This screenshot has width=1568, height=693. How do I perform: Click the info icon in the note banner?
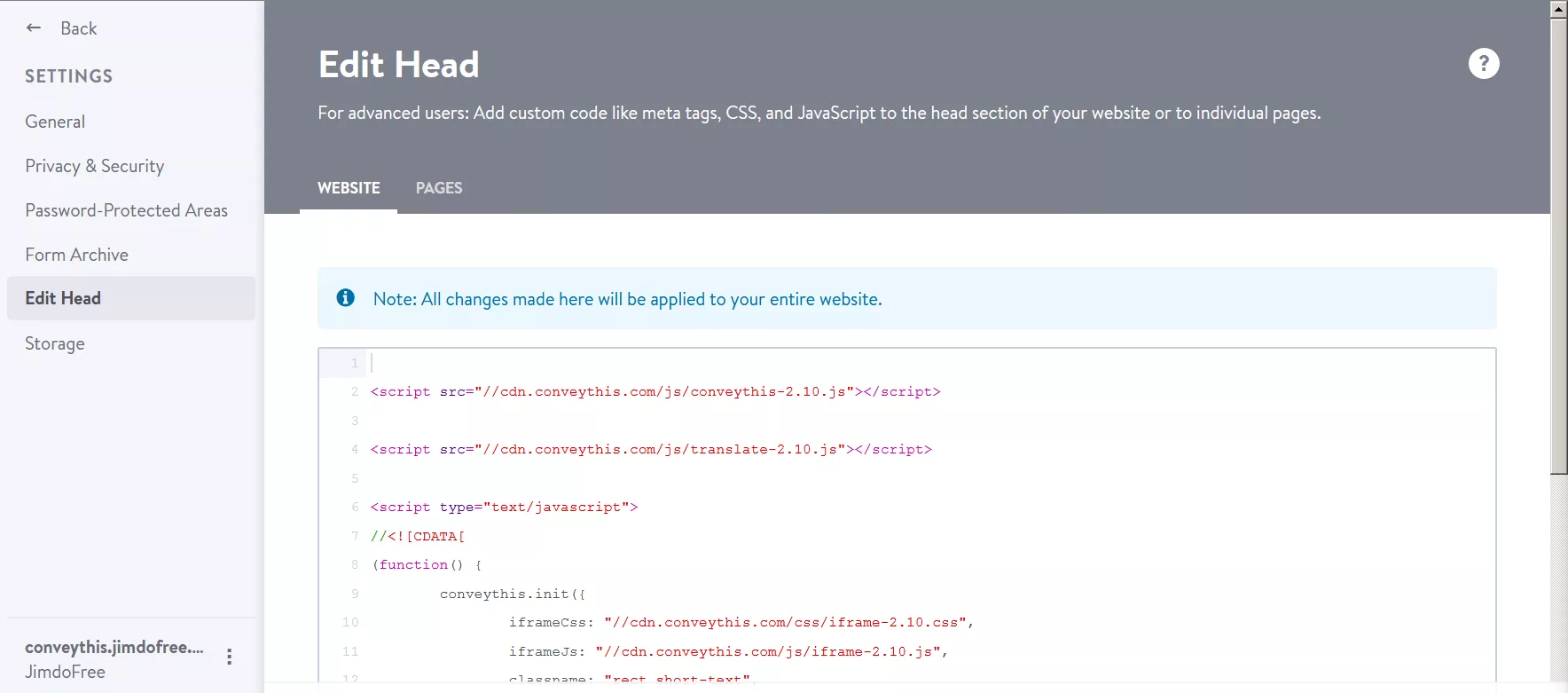click(x=346, y=298)
